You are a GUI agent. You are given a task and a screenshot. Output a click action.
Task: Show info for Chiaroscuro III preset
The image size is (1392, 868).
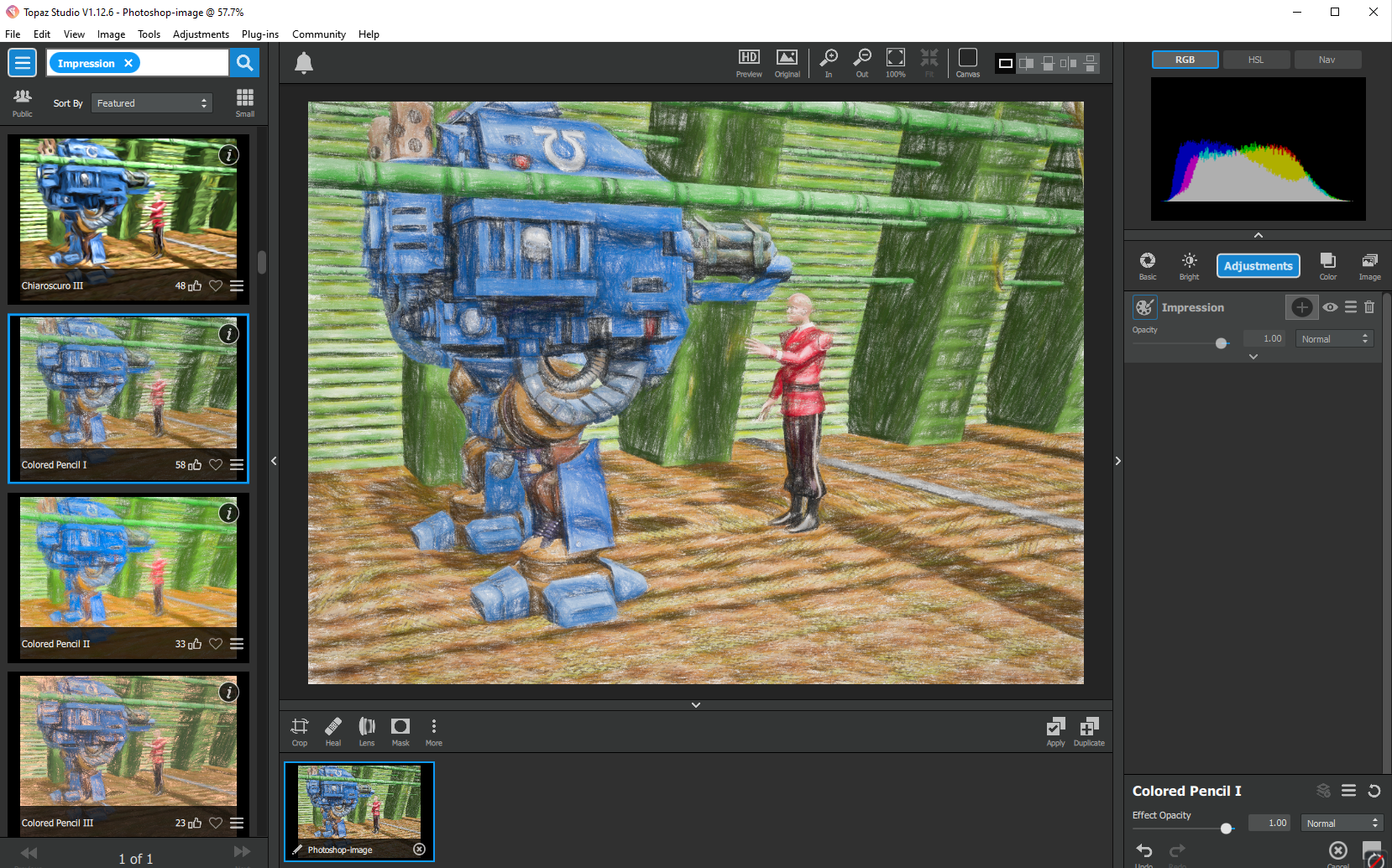click(228, 155)
